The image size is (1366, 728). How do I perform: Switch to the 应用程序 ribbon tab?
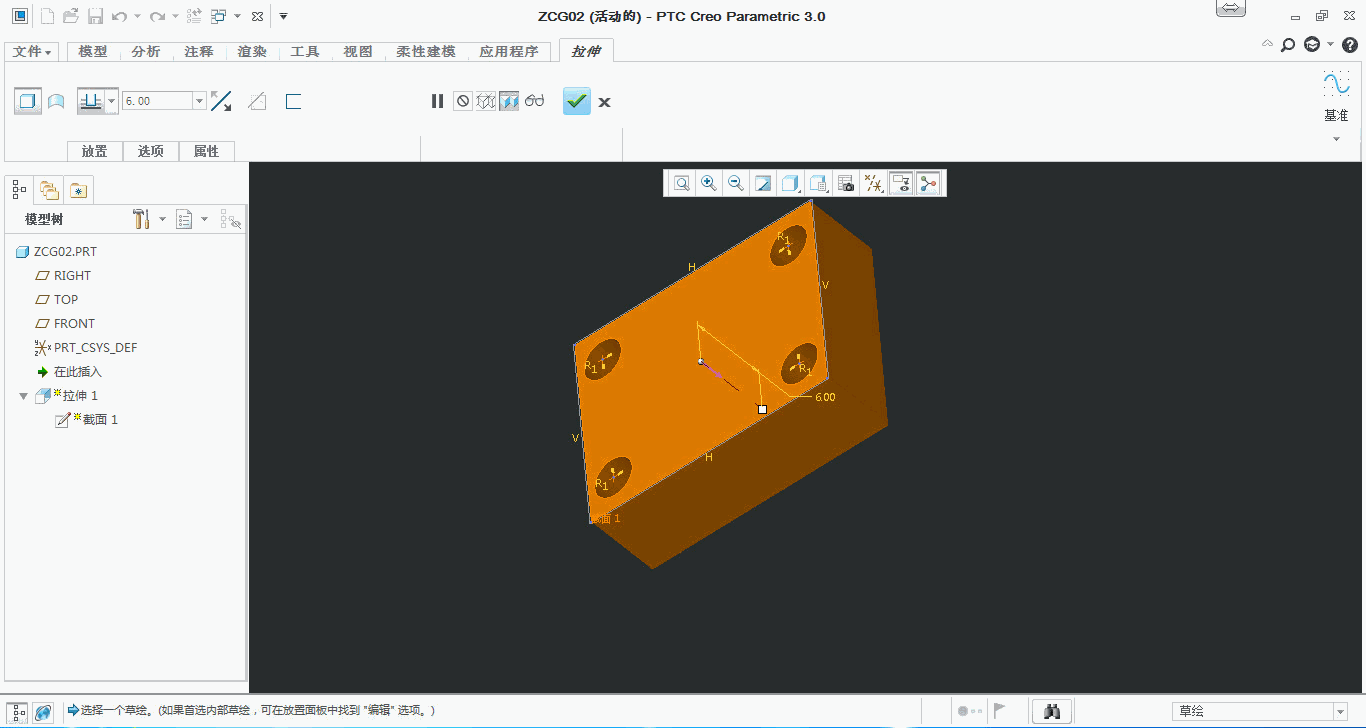(509, 52)
